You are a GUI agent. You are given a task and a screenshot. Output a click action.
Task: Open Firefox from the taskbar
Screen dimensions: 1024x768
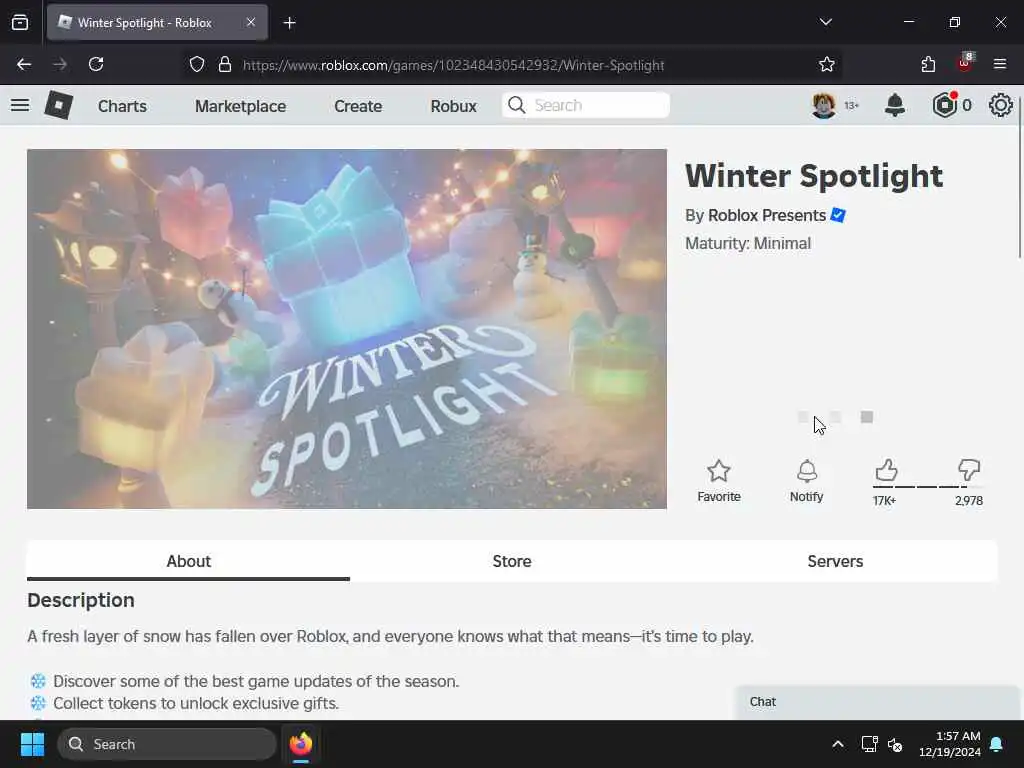coord(300,744)
